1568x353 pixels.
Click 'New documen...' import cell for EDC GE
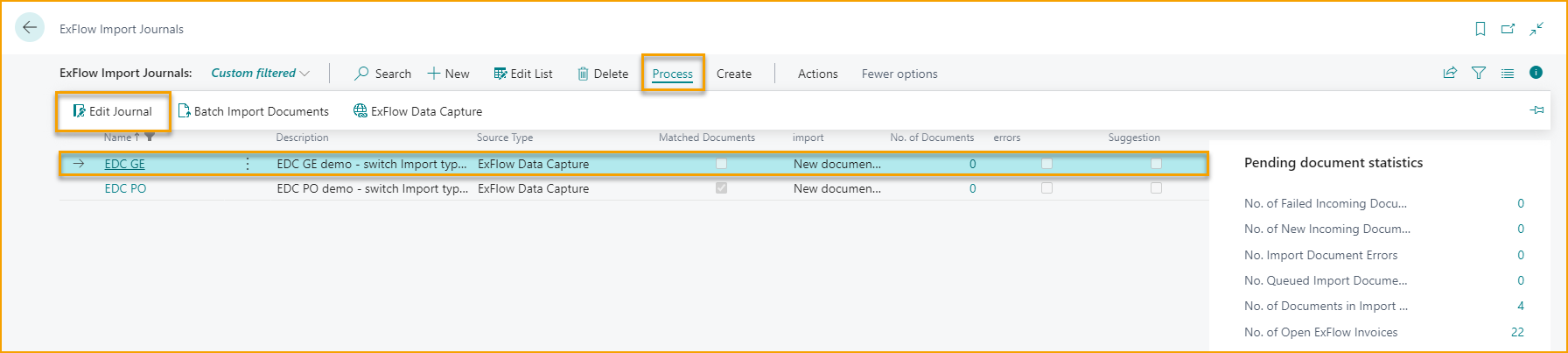[x=836, y=164]
